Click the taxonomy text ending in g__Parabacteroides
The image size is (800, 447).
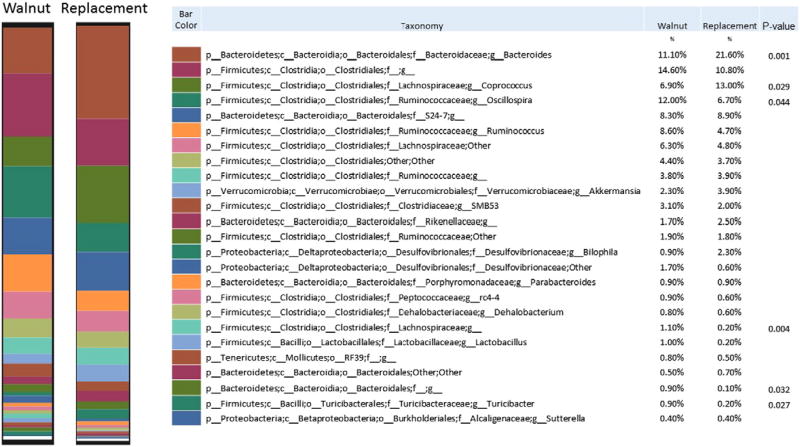401,282
